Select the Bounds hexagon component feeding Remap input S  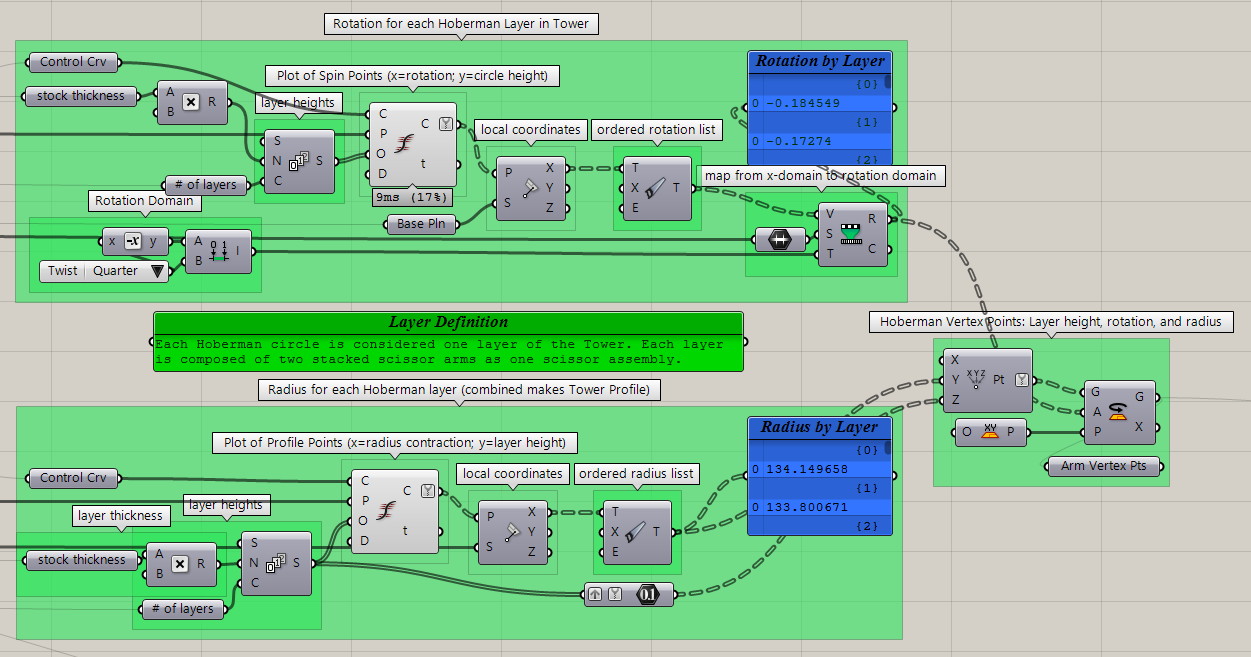coord(781,239)
